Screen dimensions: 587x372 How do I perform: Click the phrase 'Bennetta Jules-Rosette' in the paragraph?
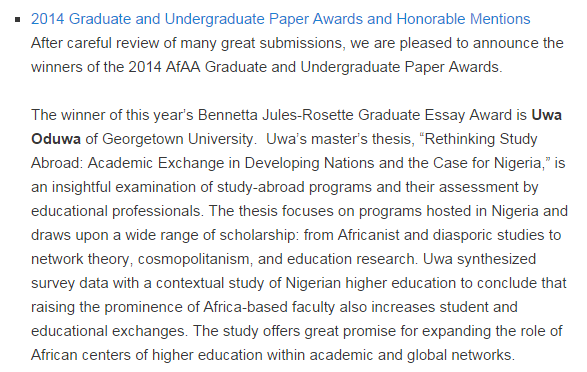tap(276, 115)
